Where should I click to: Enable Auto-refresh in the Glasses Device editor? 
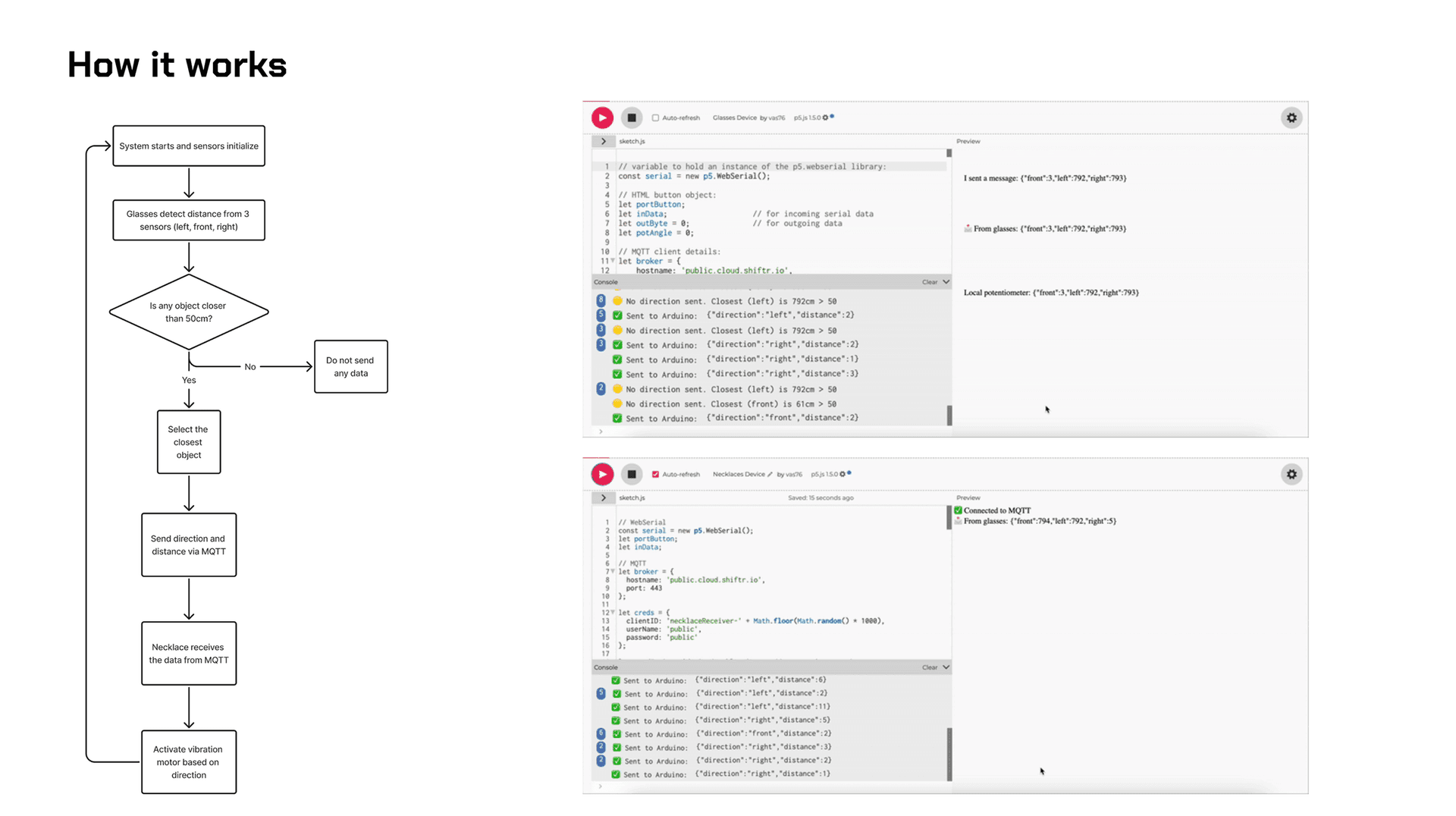point(656,118)
